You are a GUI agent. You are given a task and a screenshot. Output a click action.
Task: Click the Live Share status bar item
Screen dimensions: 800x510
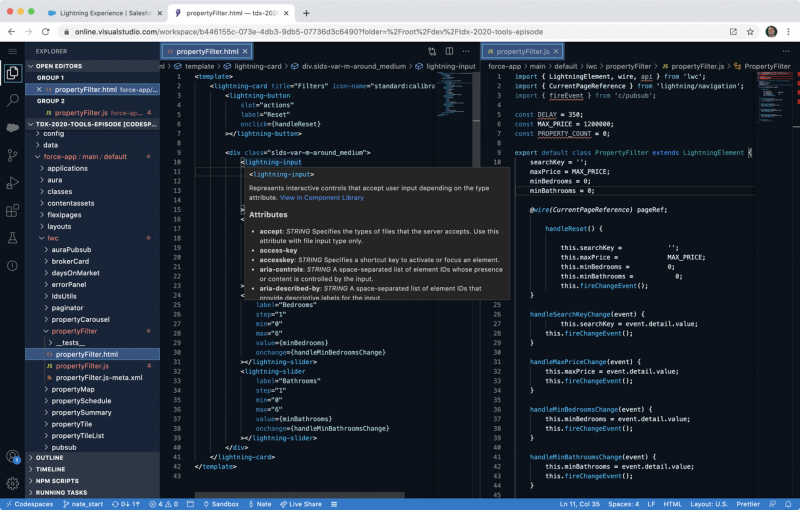coord(304,504)
